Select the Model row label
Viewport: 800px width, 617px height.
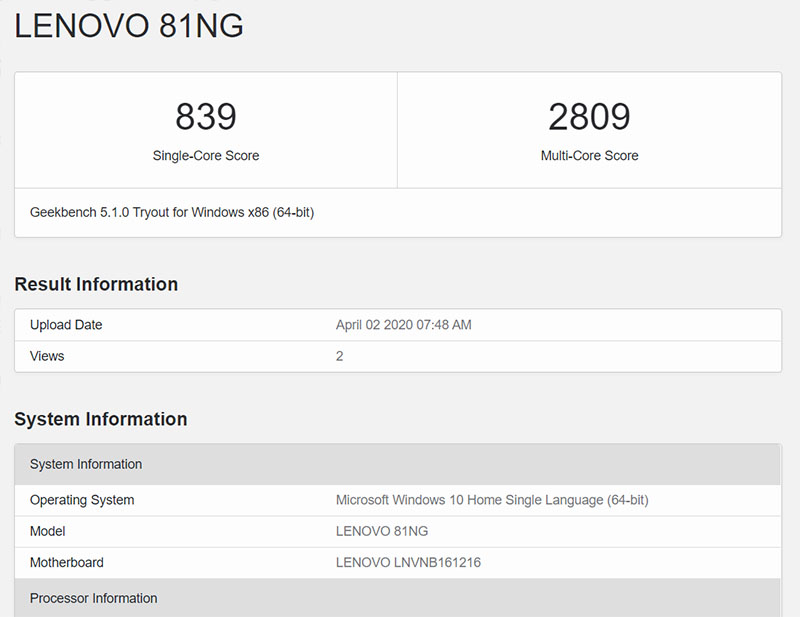[49, 531]
